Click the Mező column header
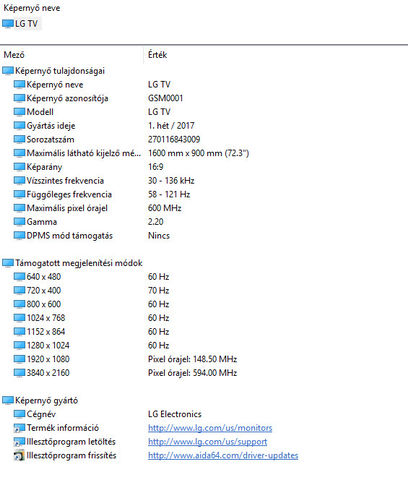 tap(14, 55)
